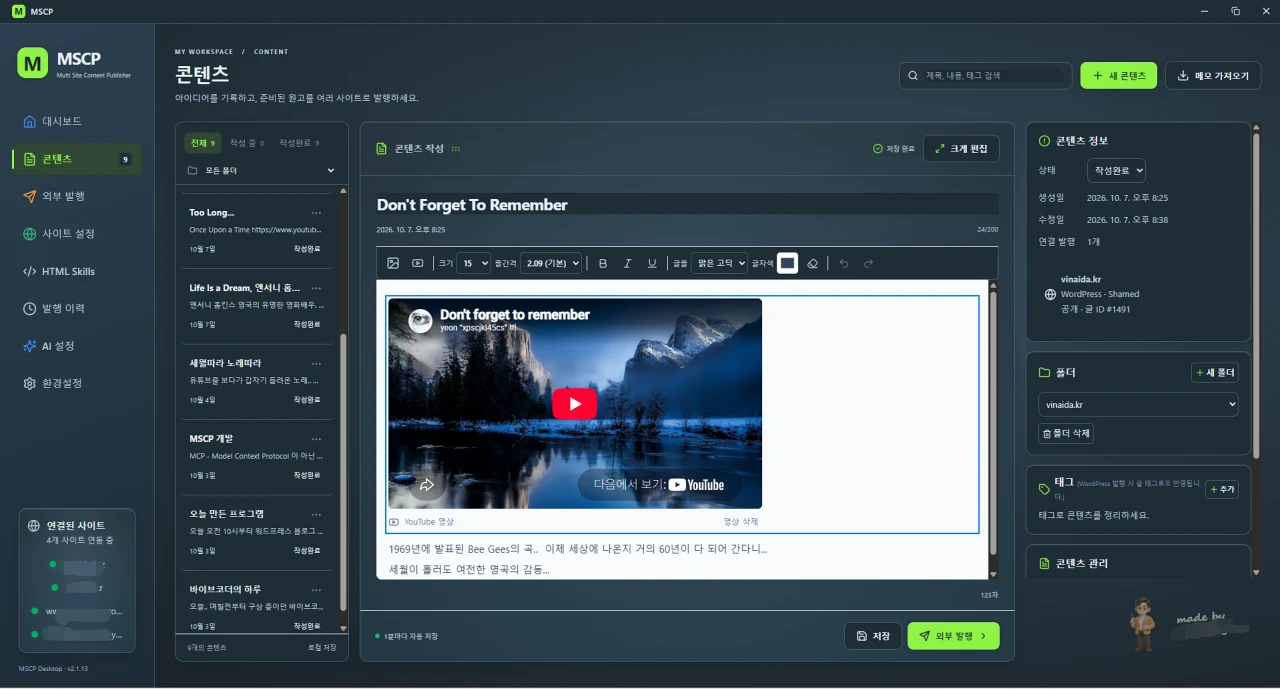Screen dimensions: 1280x689
Task: Open the font color swatch (글자색)
Action: (787, 263)
